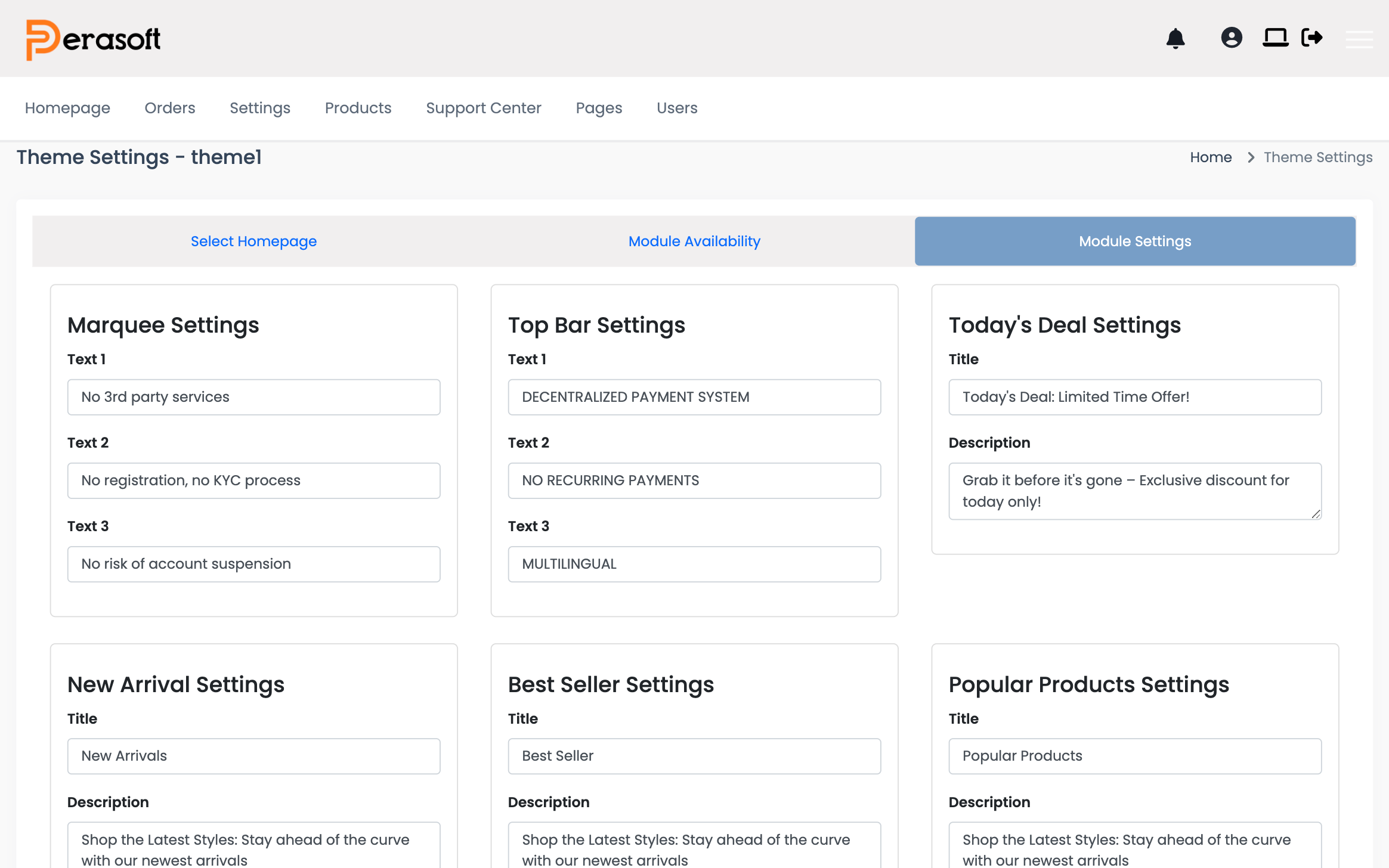Click the 'Today's Deal Settings' heading
1389x868 pixels.
1065,325
